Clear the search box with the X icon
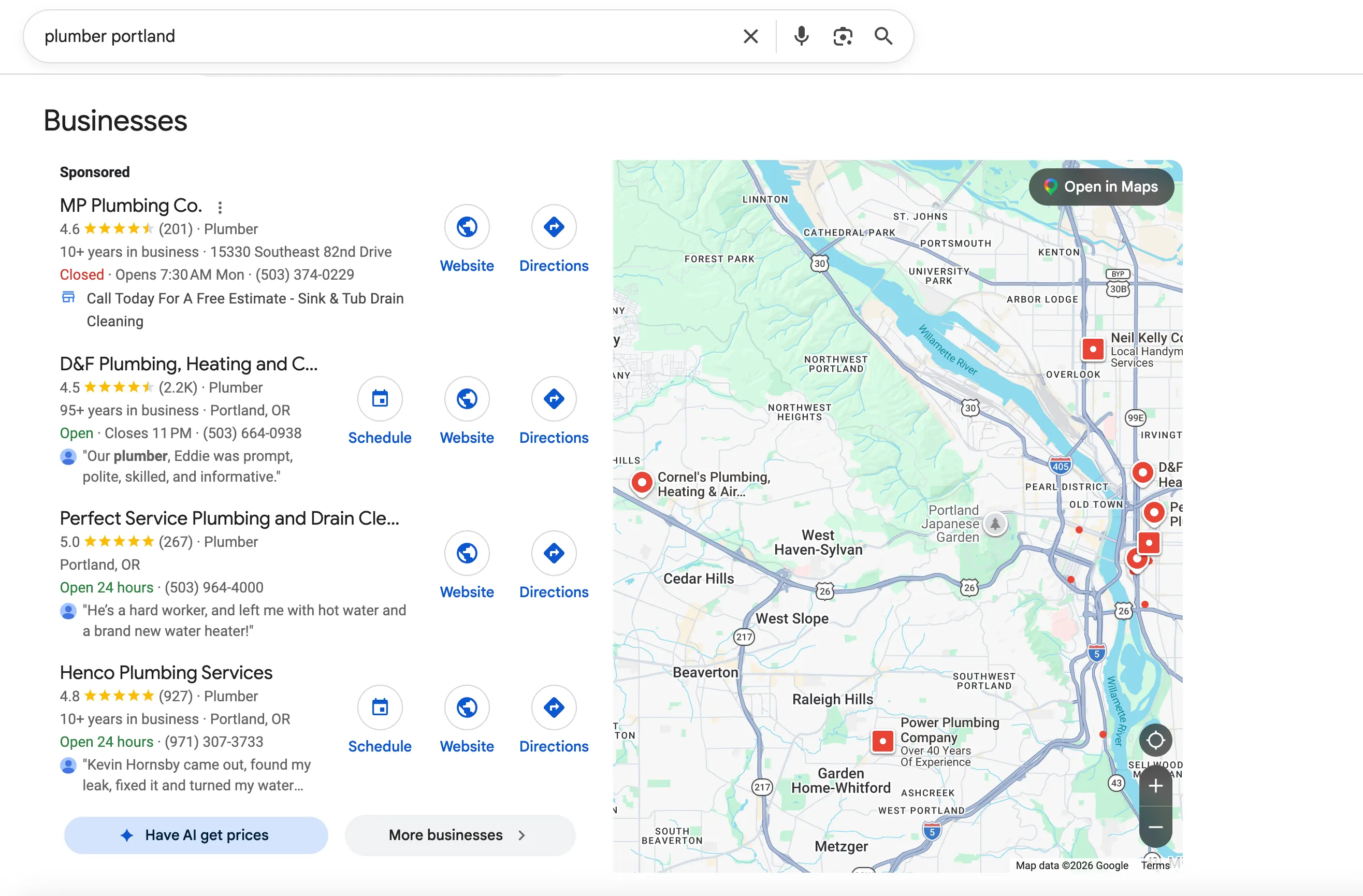The width and height of the screenshot is (1363, 896). [x=750, y=36]
